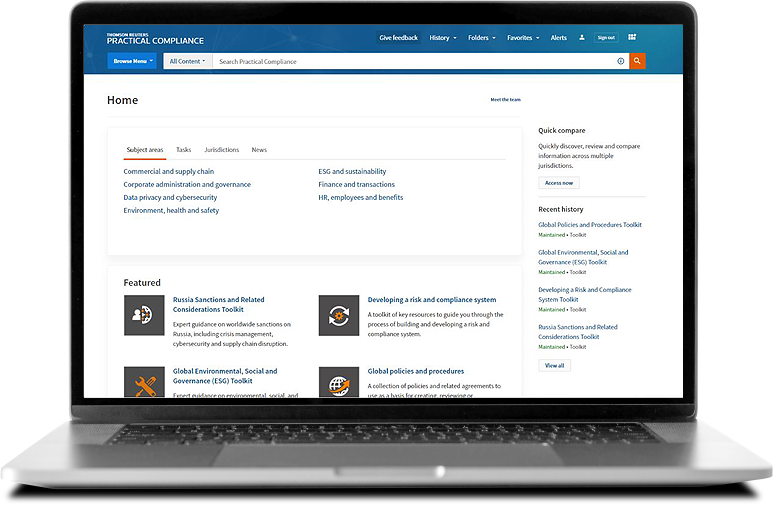Viewport: 773px width, 505px height.
Task: Open the All Content filter dropdown
Action: 187,61
